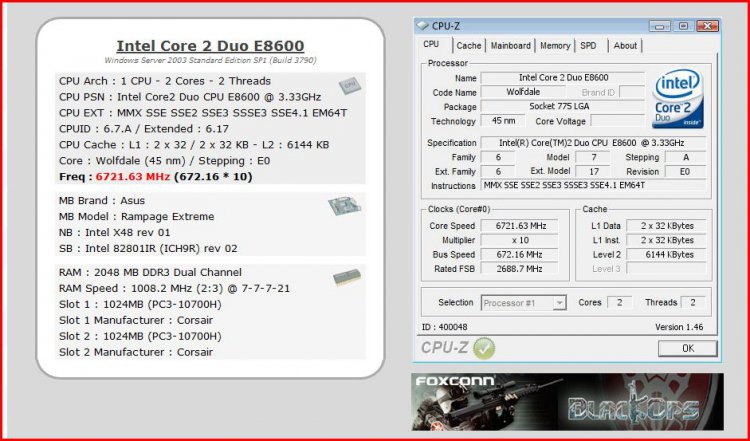Click the 'CPU Cache : L1' line
This screenshot has height=441, width=750.
pos(194,144)
